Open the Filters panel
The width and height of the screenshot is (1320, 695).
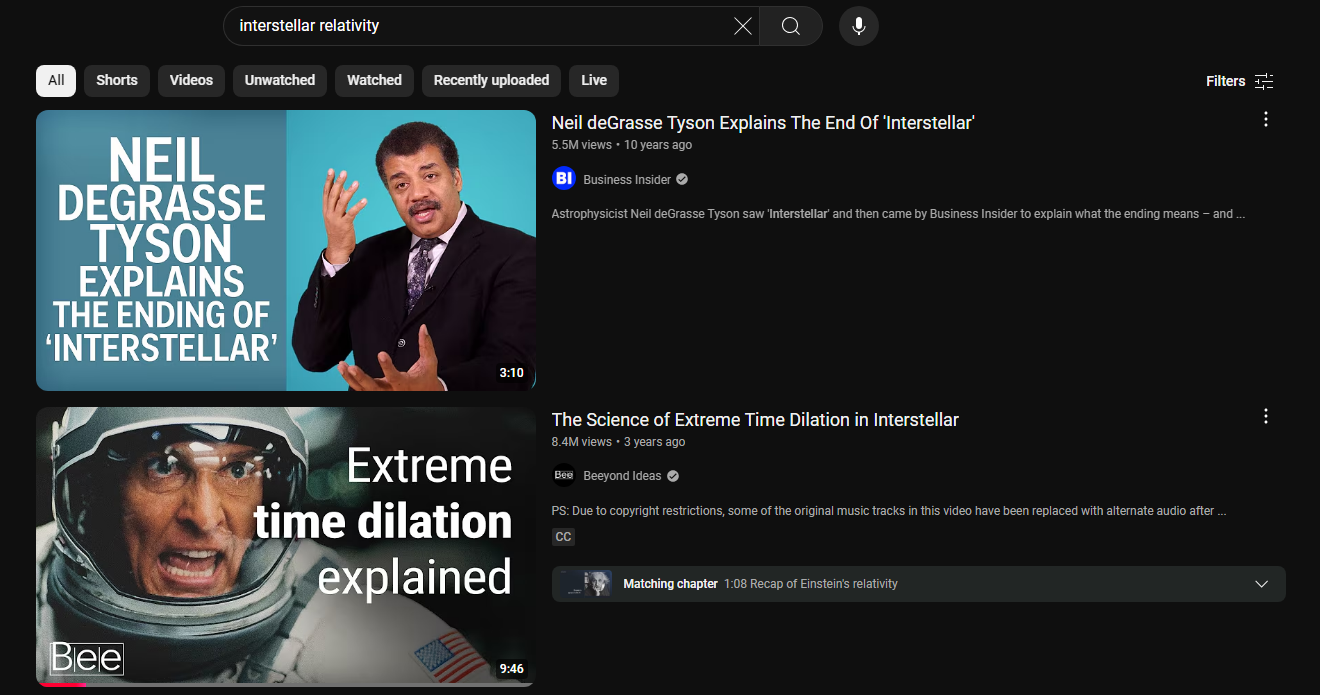pos(1240,81)
